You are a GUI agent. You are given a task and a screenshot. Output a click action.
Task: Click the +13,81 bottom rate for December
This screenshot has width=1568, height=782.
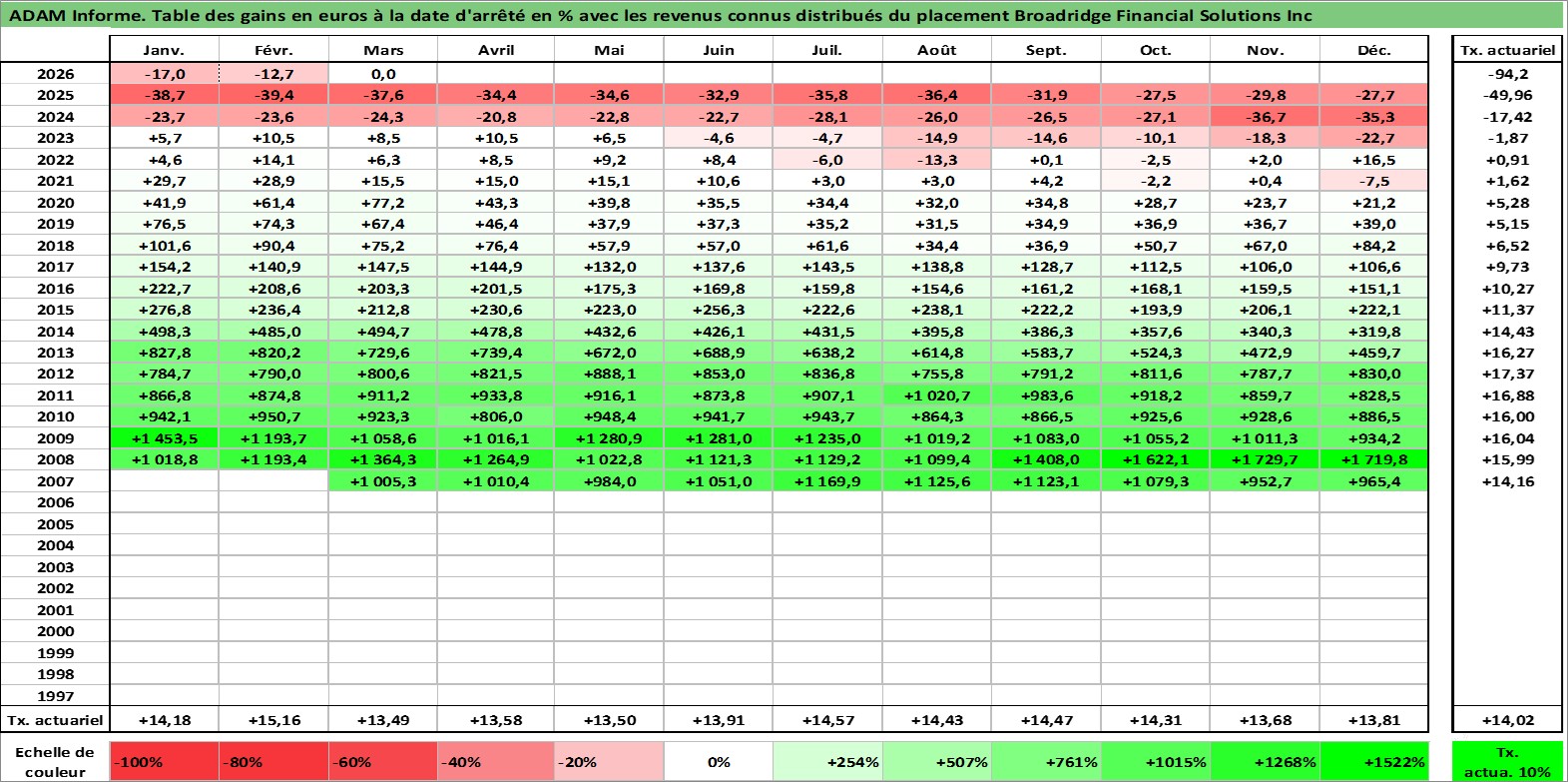click(x=1373, y=720)
